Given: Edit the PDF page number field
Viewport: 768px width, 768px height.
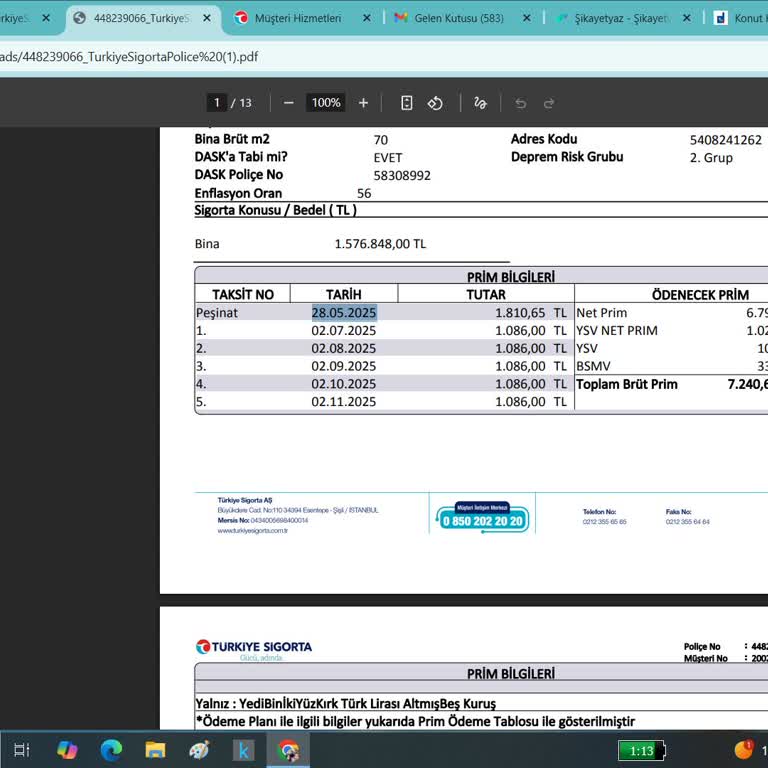Looking at the screenshot, I should pos(216,103).
